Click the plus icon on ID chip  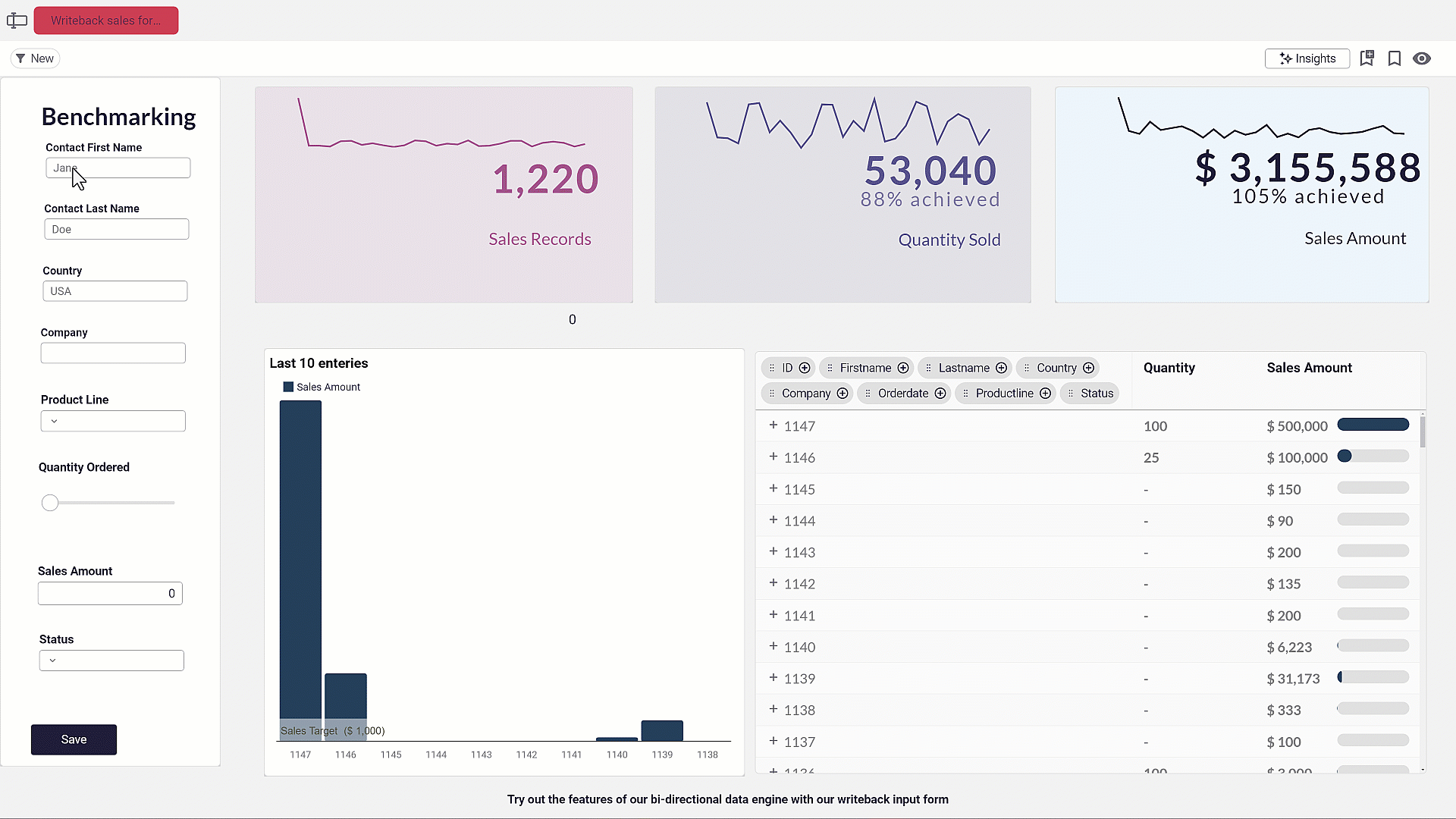point(805,368)
